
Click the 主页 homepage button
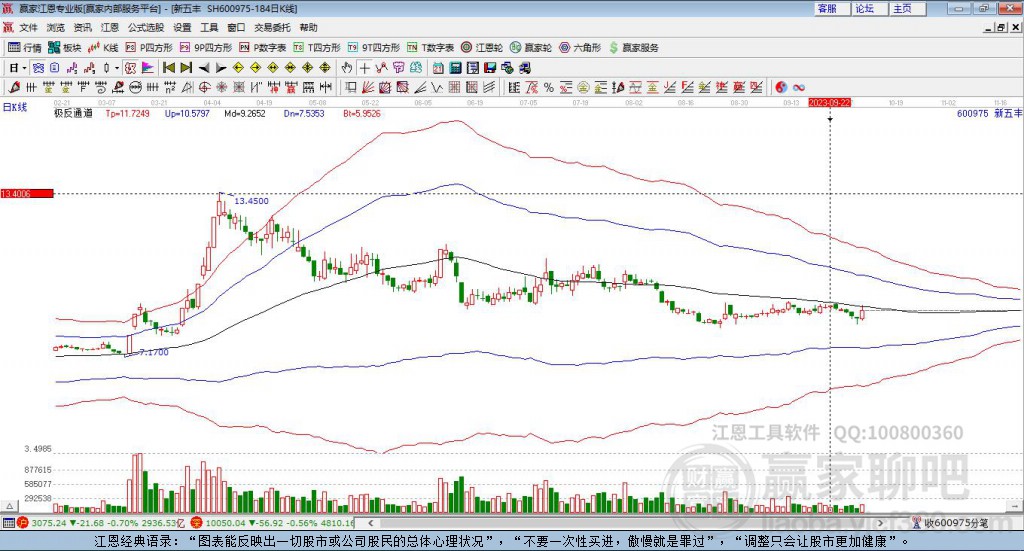907,8
